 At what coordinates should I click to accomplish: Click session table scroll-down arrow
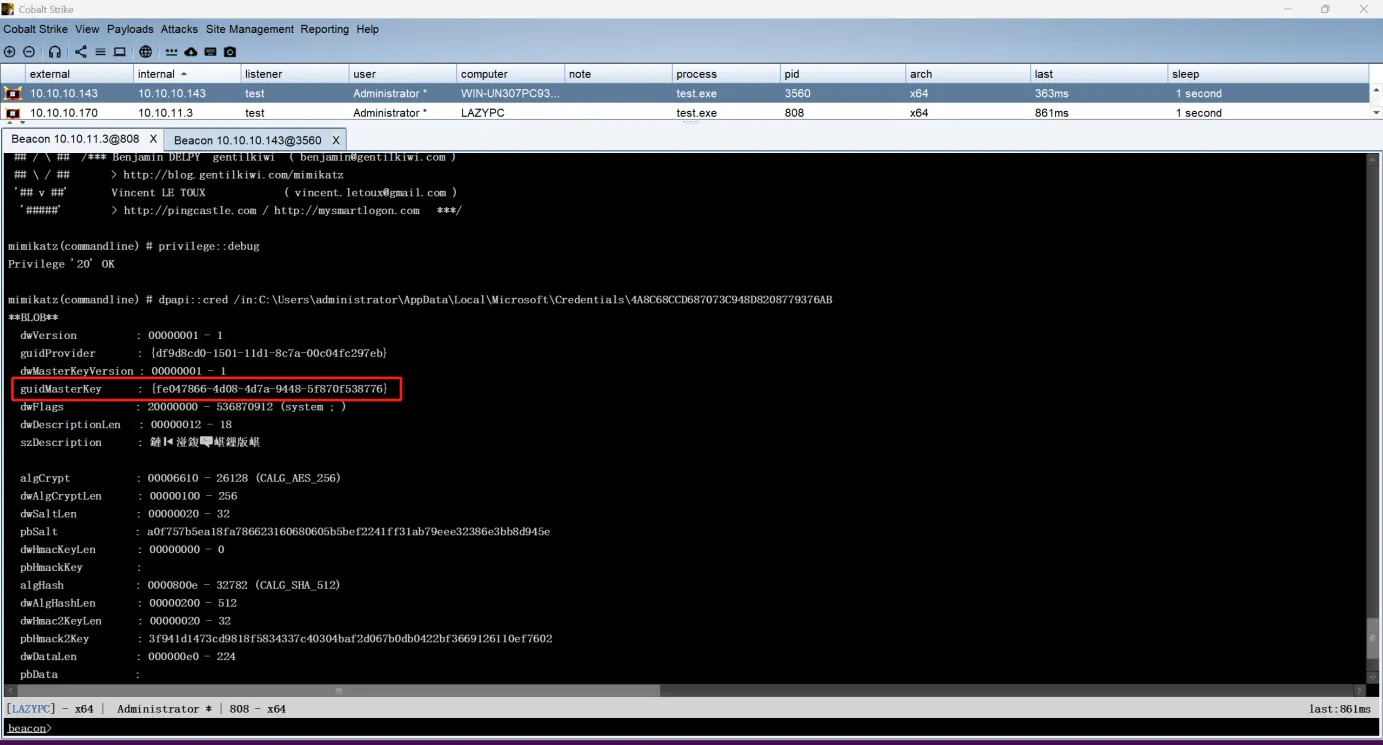tap(1375, 114)
